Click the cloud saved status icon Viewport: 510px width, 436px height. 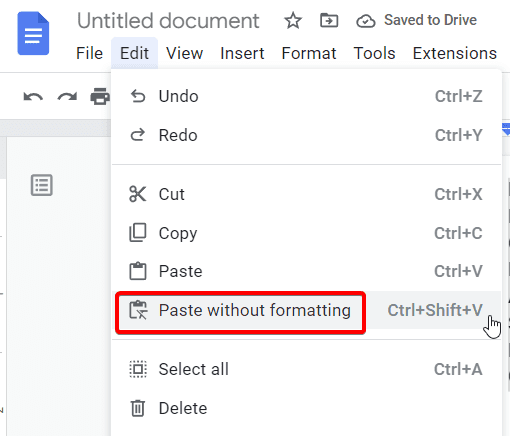coord(366,21)
